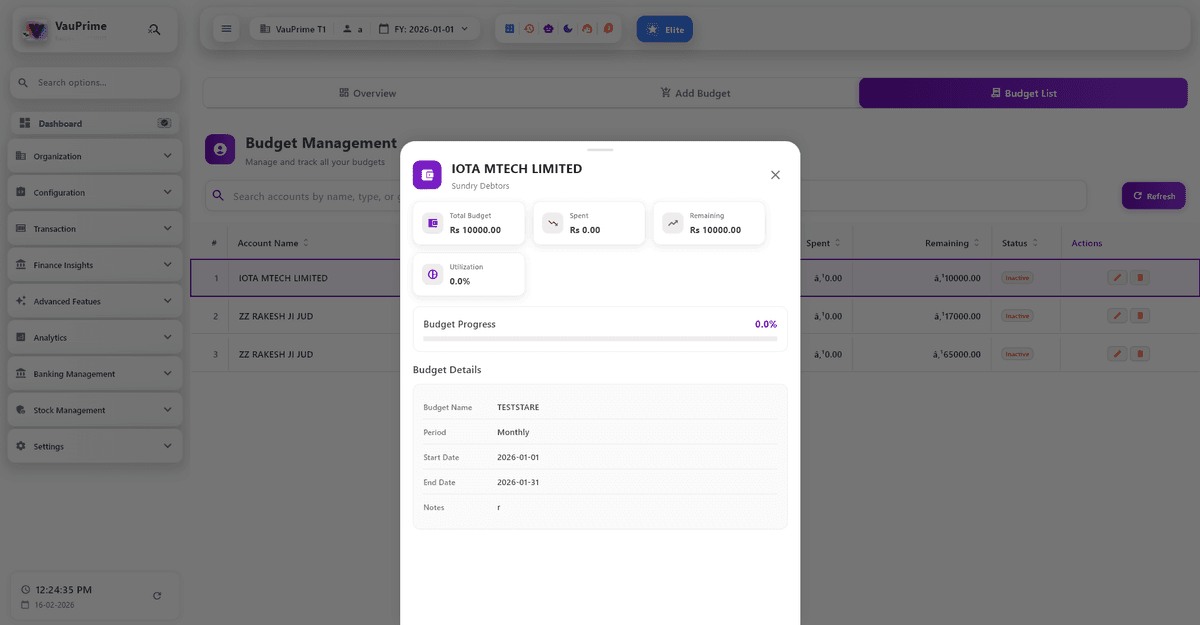
Task: Expand the Stock Management sidebar section
Action: coord(95,410)
